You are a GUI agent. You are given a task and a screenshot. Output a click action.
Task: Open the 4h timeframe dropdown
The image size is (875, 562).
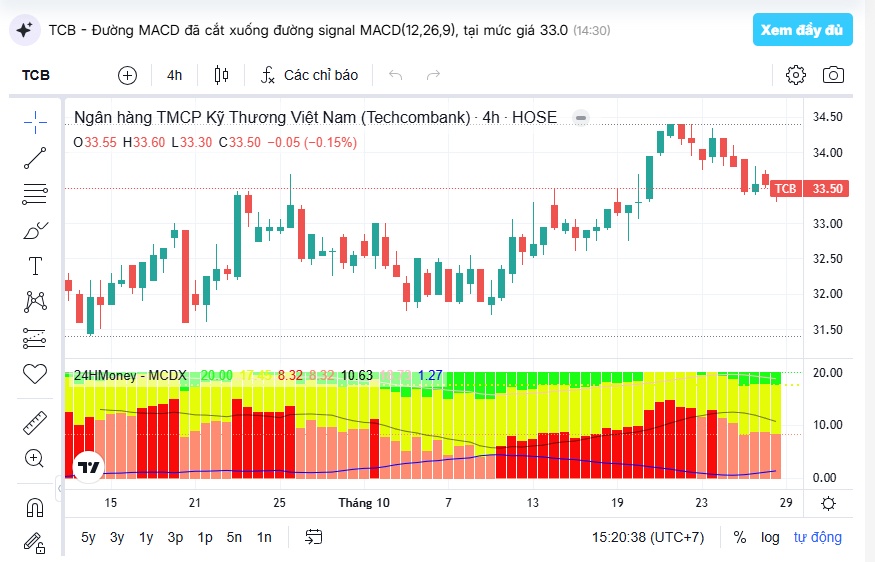[x=175, y=75]
